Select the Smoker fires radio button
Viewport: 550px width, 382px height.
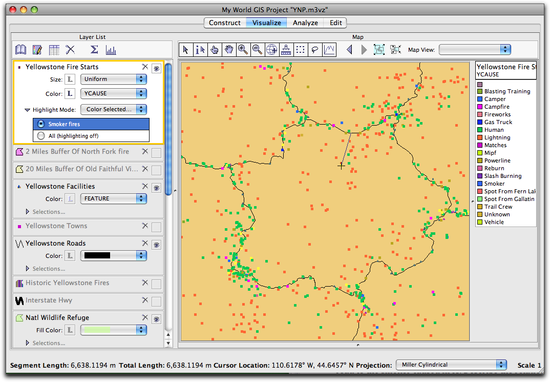(41, 124)
